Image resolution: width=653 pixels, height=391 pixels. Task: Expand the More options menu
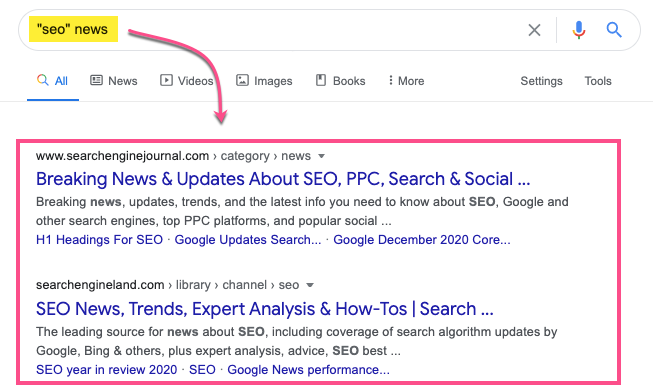point(406,81)
